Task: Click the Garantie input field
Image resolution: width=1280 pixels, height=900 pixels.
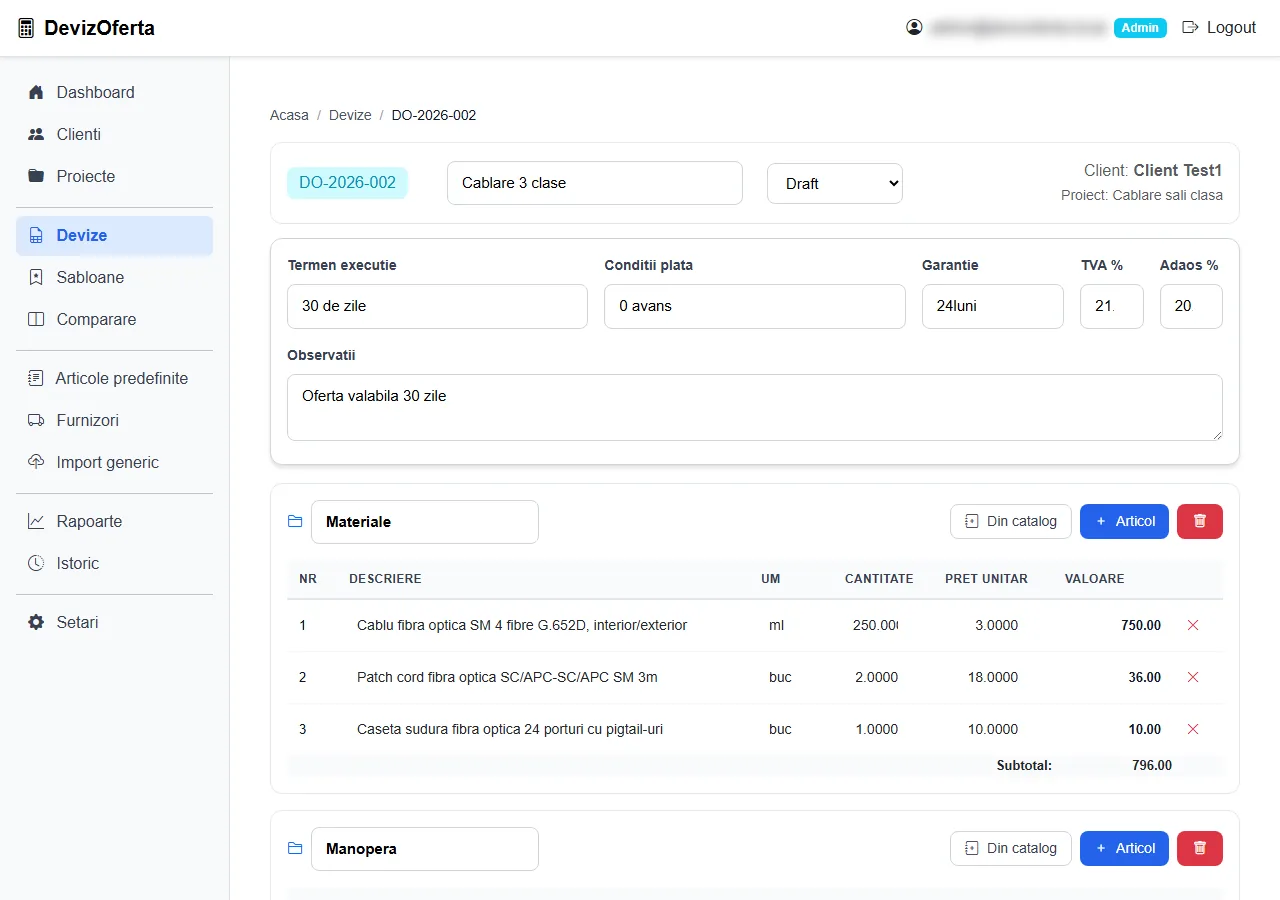Action: tap(993, 306)
